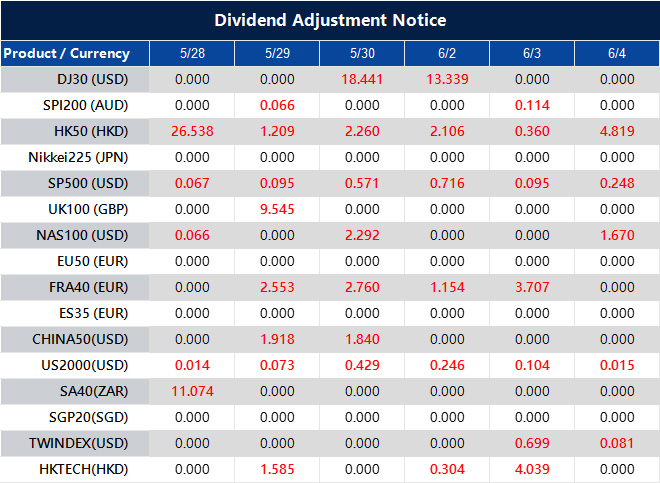Image resolution: width=660 pixels, height=483 pixels.
Task: Select the Product / Currency column header
Action: [66, 53]
